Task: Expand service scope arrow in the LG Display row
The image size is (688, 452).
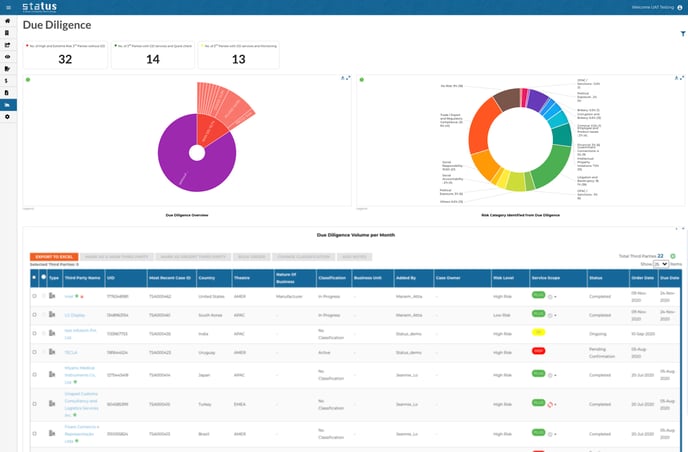Action: (555, 315)
